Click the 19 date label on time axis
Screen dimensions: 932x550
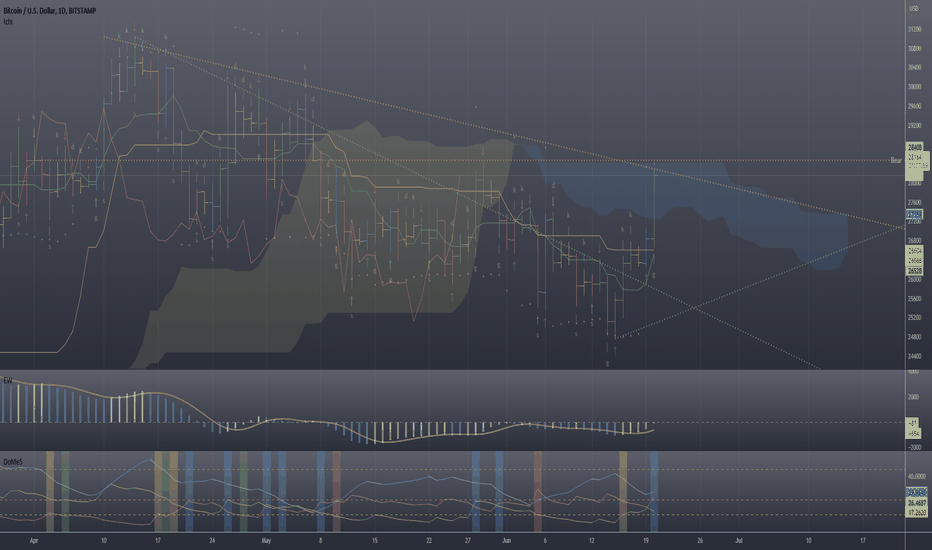(646, 540)
